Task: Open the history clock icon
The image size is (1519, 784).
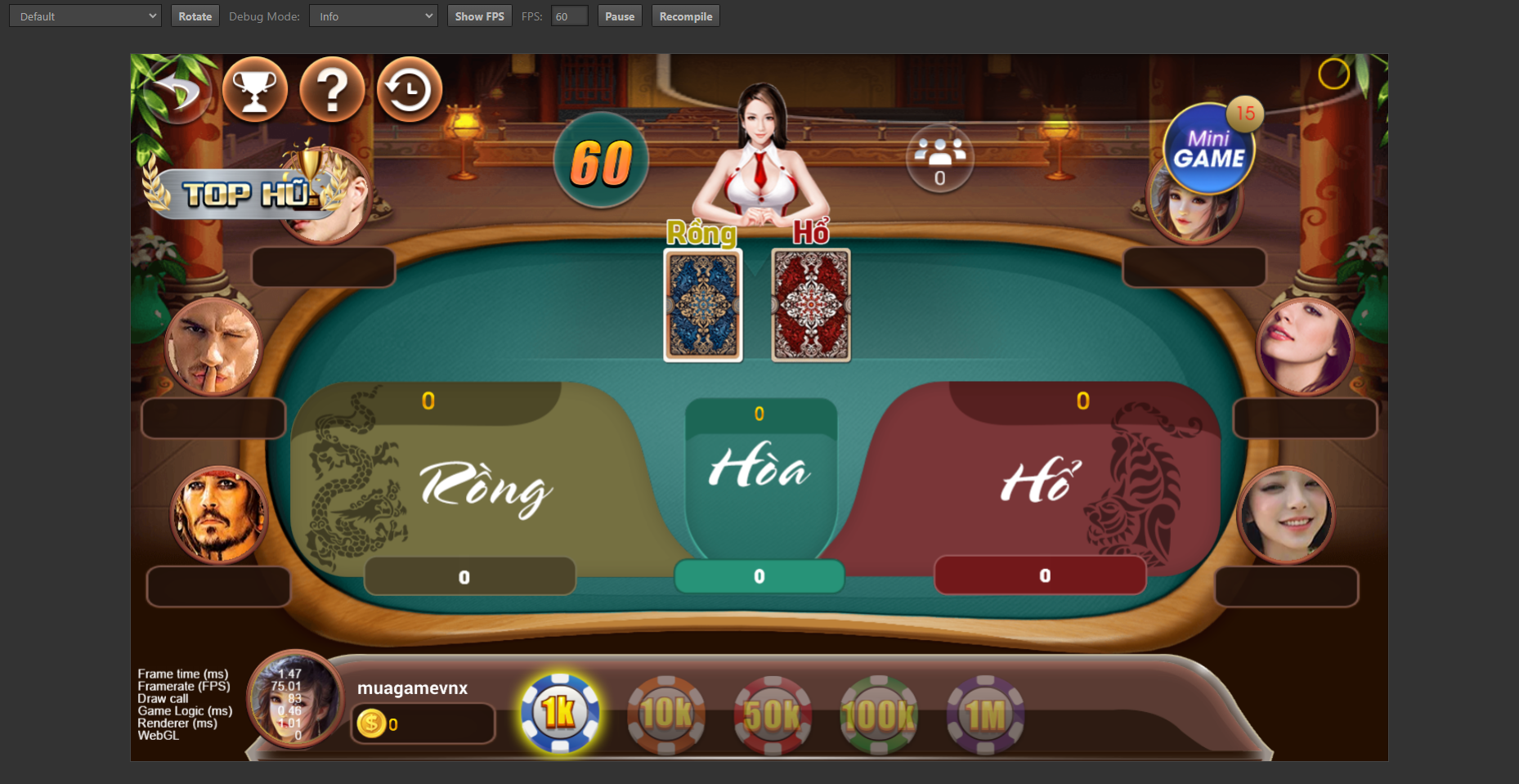Action: 410,89
